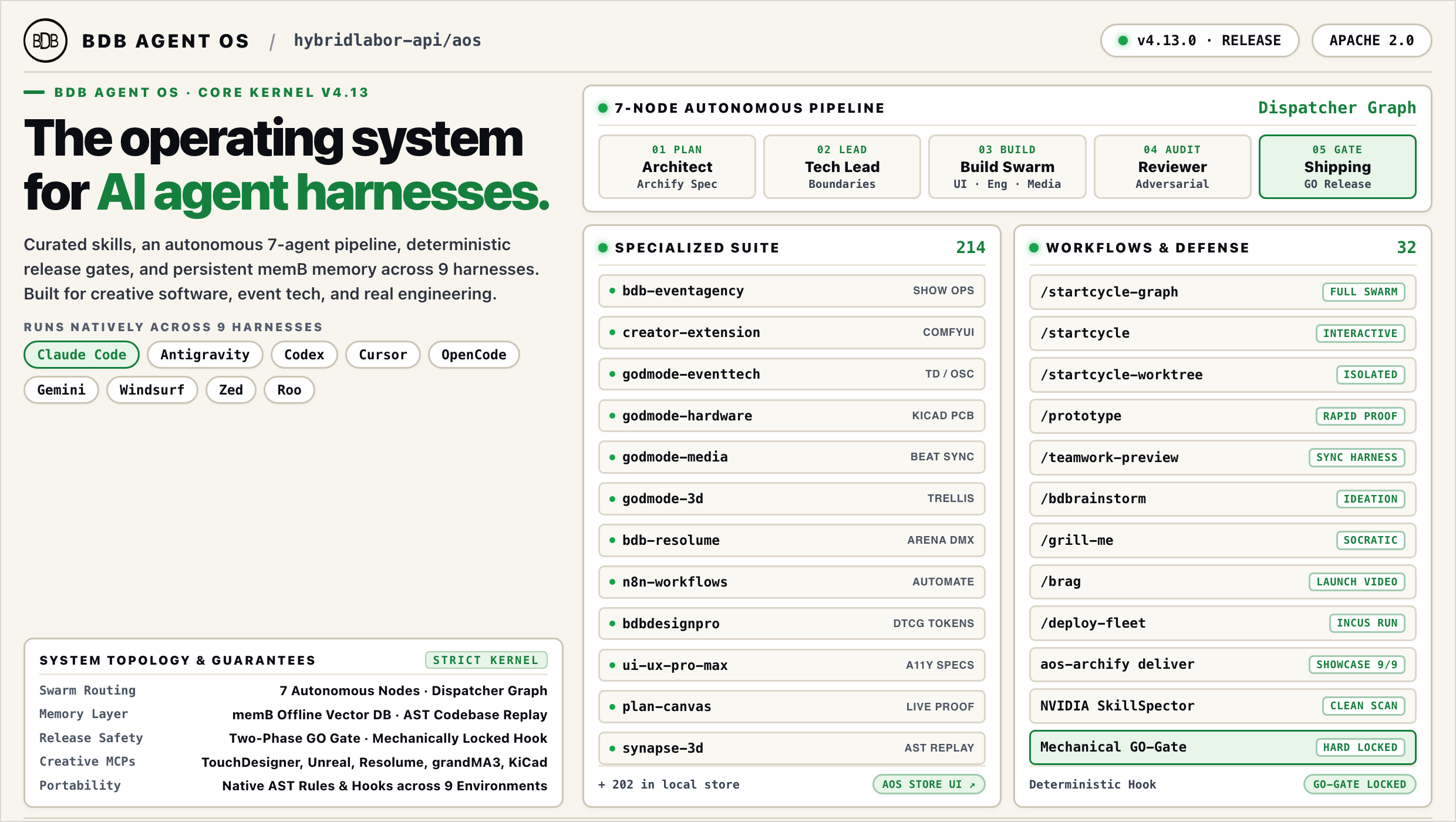Click the green dot beside SPECIALIZED SUITE
This screenshot has height=822, width=1456.
pyautogui.click(x=603, y=248)
